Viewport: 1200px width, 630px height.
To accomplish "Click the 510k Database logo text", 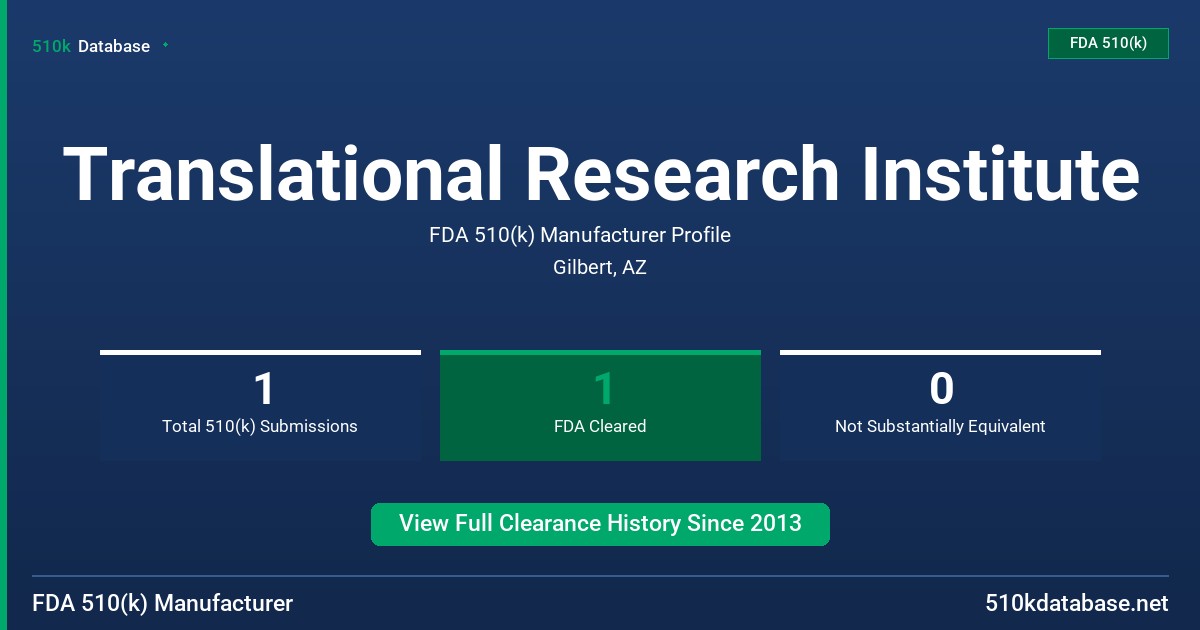I will (x=91, y=46).
